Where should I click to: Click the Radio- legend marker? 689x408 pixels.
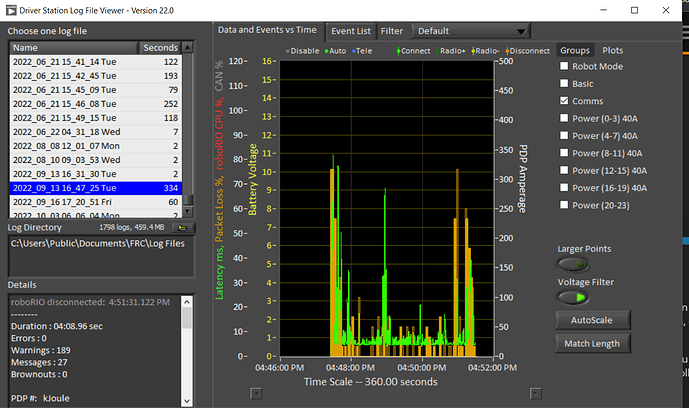(473, 51)
